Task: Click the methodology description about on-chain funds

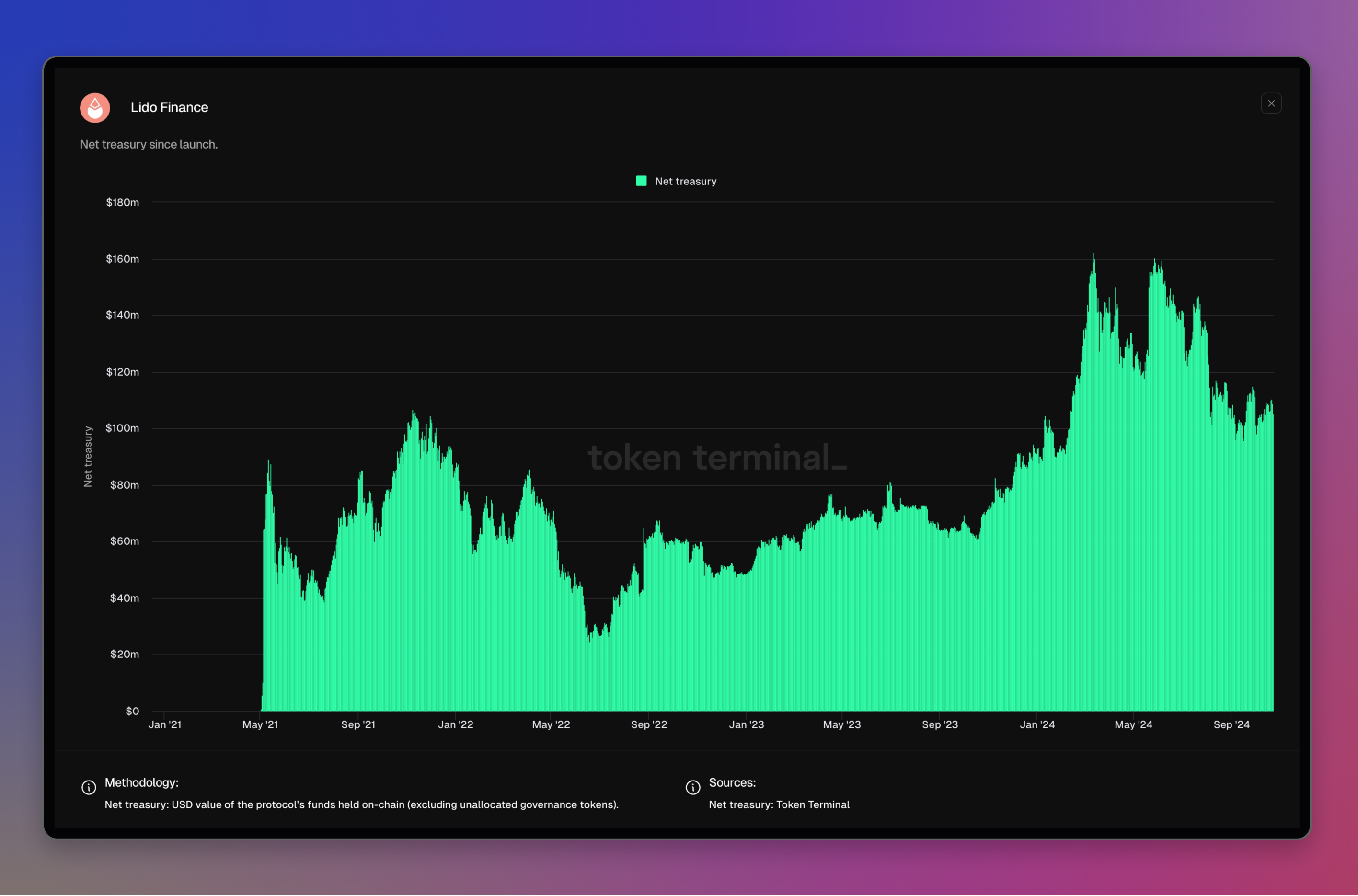Action: [x=361, y=805]
